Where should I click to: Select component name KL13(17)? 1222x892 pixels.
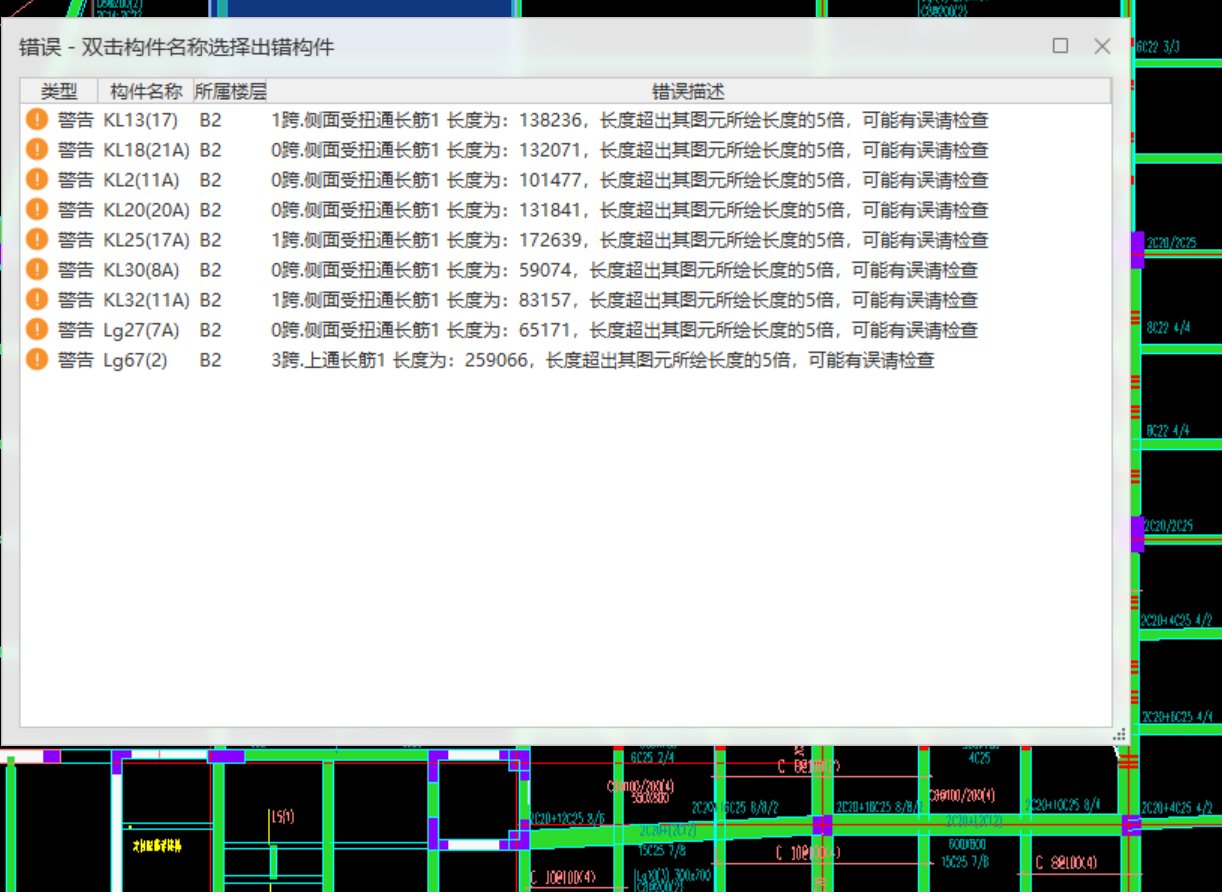click(142, 120)
